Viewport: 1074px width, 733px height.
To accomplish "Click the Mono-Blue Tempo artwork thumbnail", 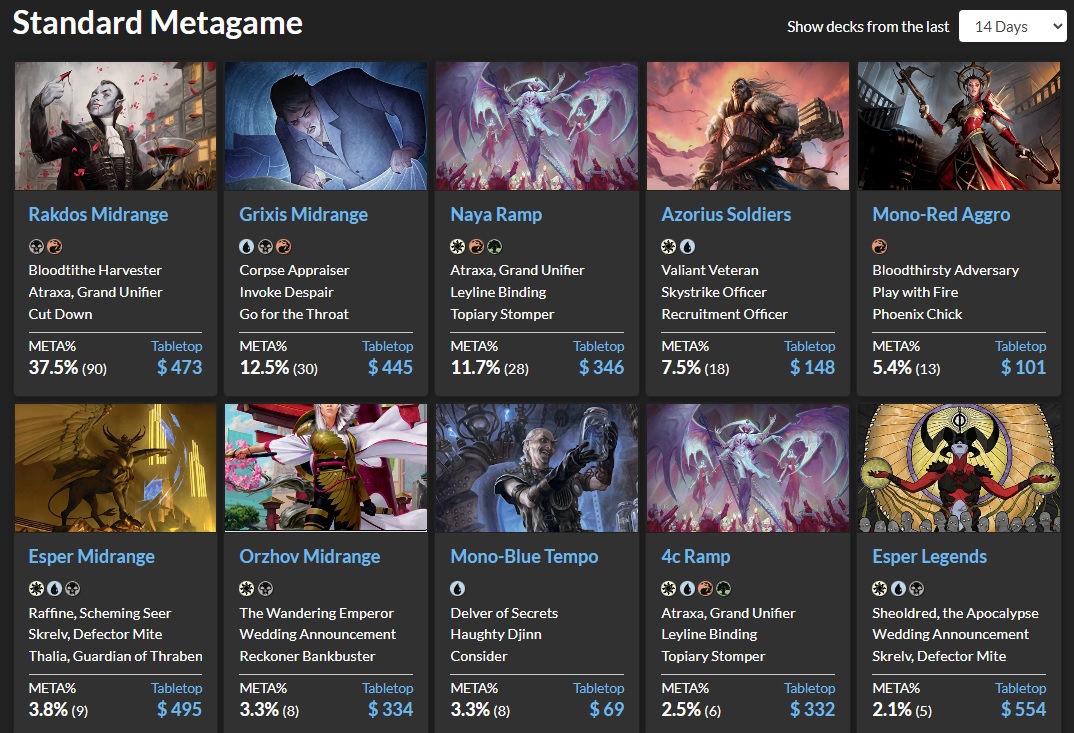I will [x=537, y=468].
